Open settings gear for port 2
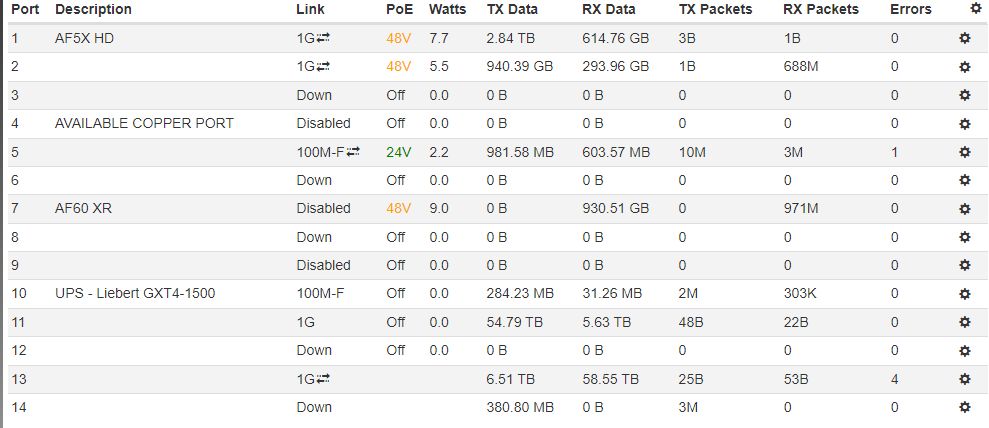This screenshot has width=989, height=428. pos(965,67)
